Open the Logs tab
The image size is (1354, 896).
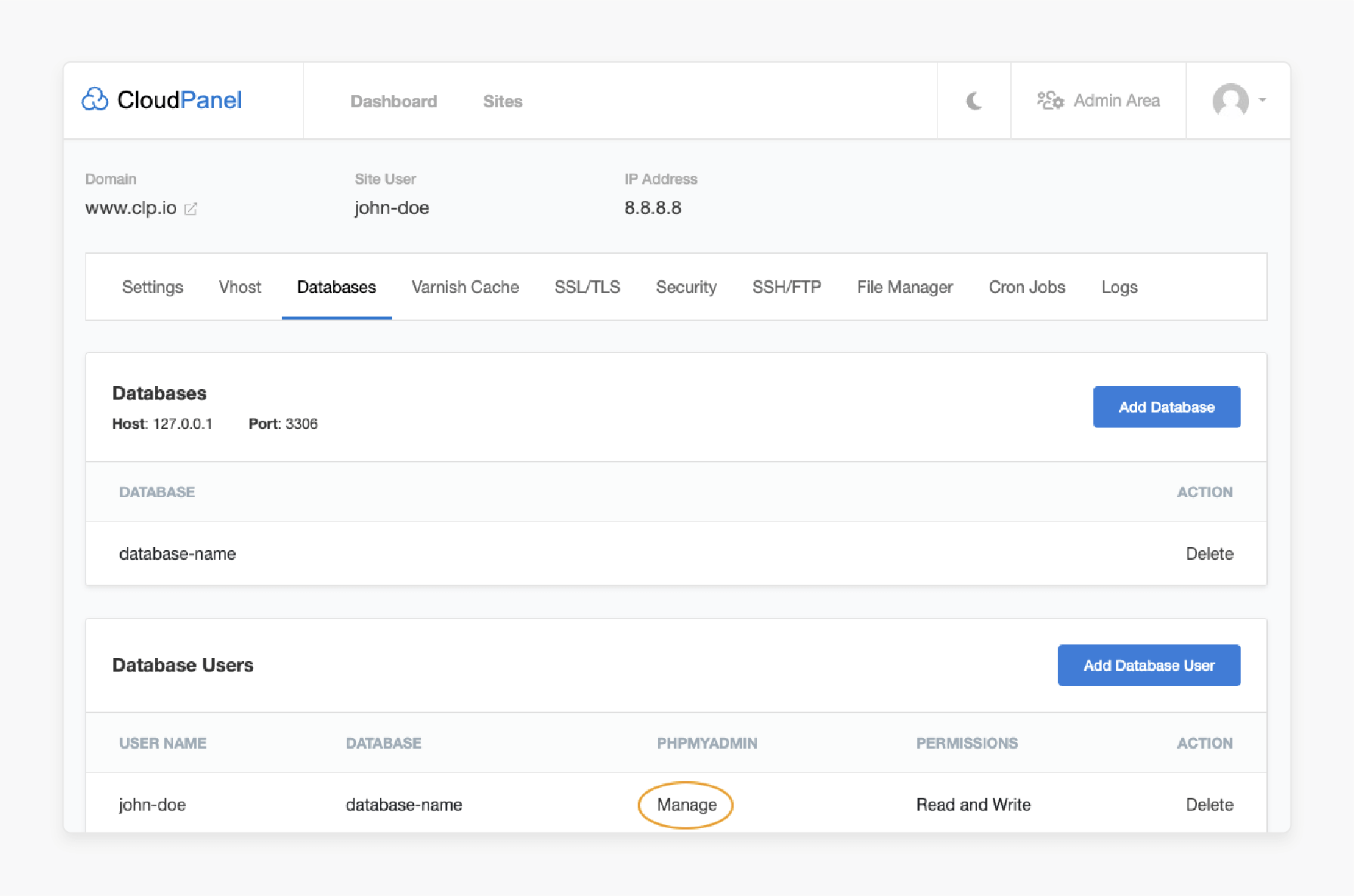[1119, 287]
